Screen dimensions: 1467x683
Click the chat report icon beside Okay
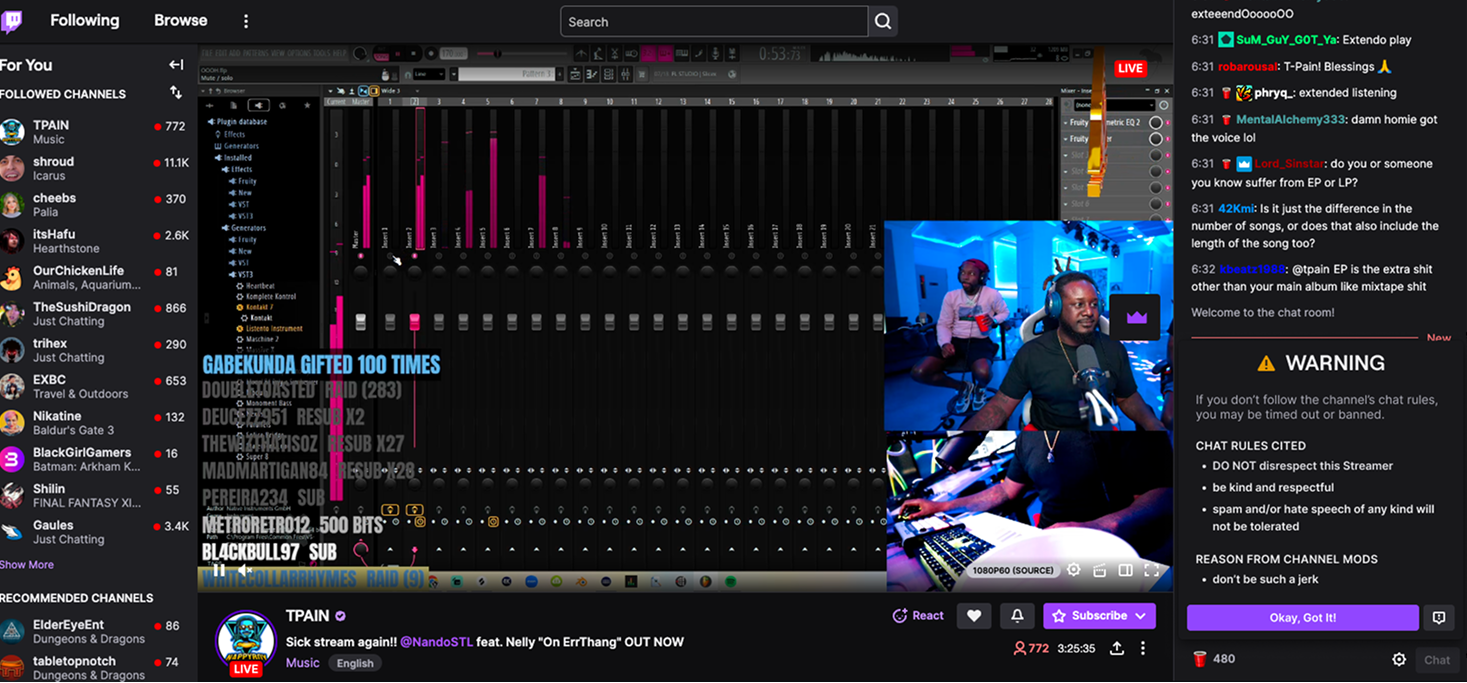(x=1439, y=618)
